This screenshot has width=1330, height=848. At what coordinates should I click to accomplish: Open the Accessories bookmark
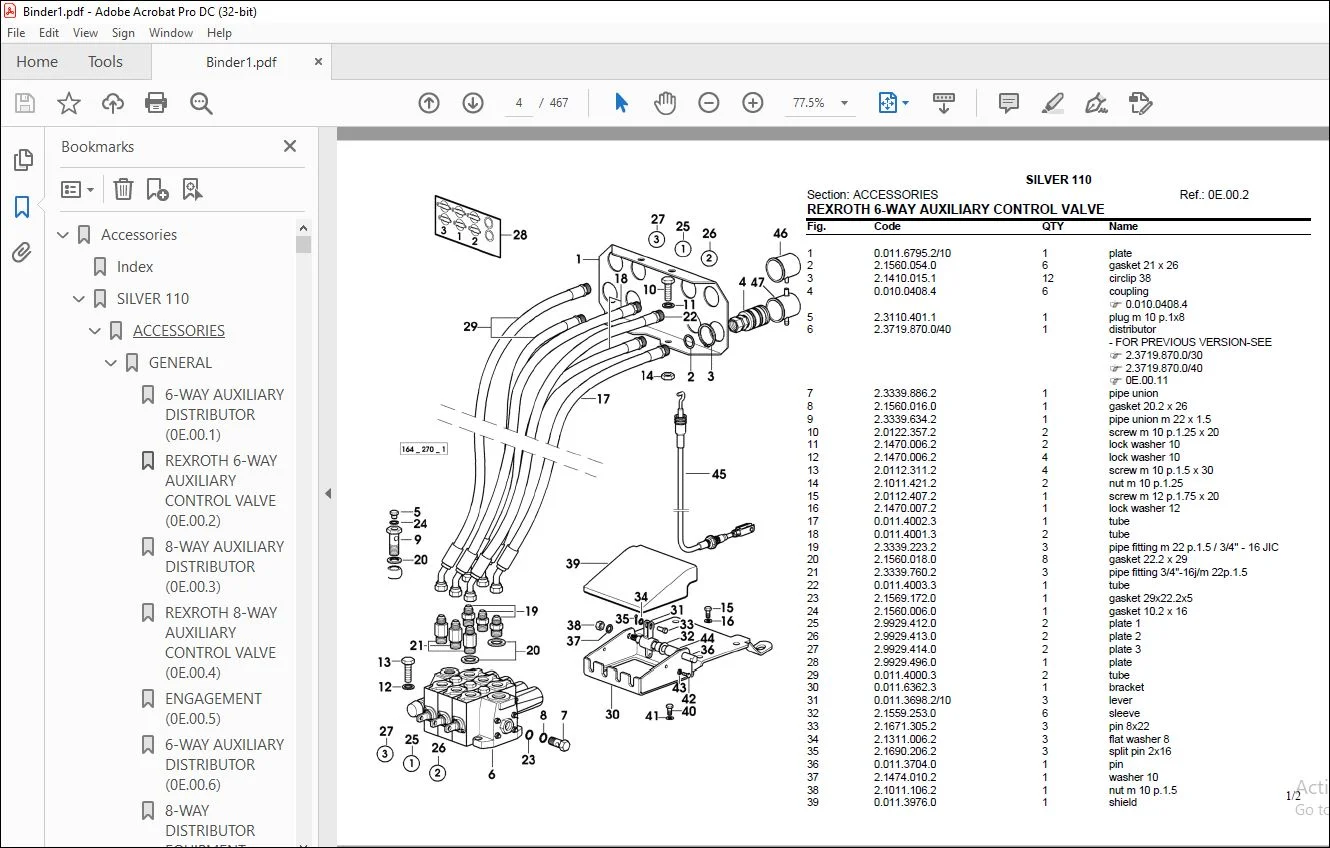[139, 235]
